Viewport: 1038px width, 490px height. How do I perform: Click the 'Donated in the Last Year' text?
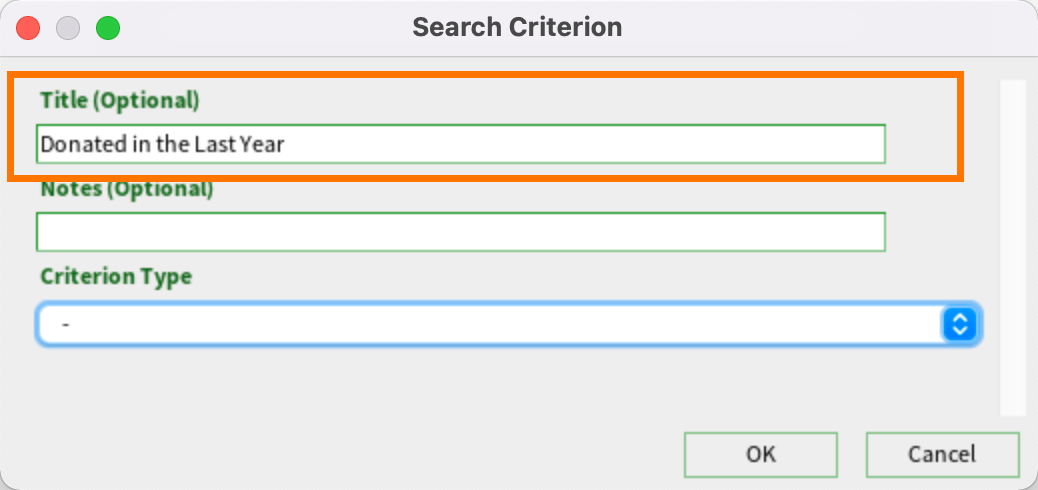point(162,144)
